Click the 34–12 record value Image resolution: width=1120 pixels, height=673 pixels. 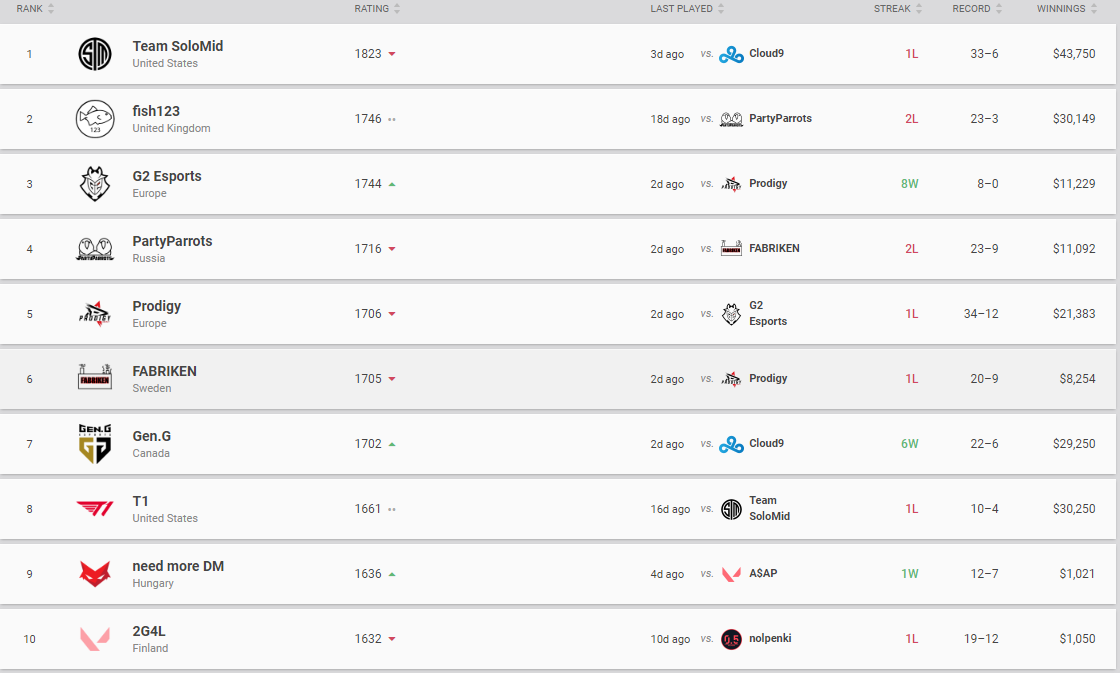(981, 314)
